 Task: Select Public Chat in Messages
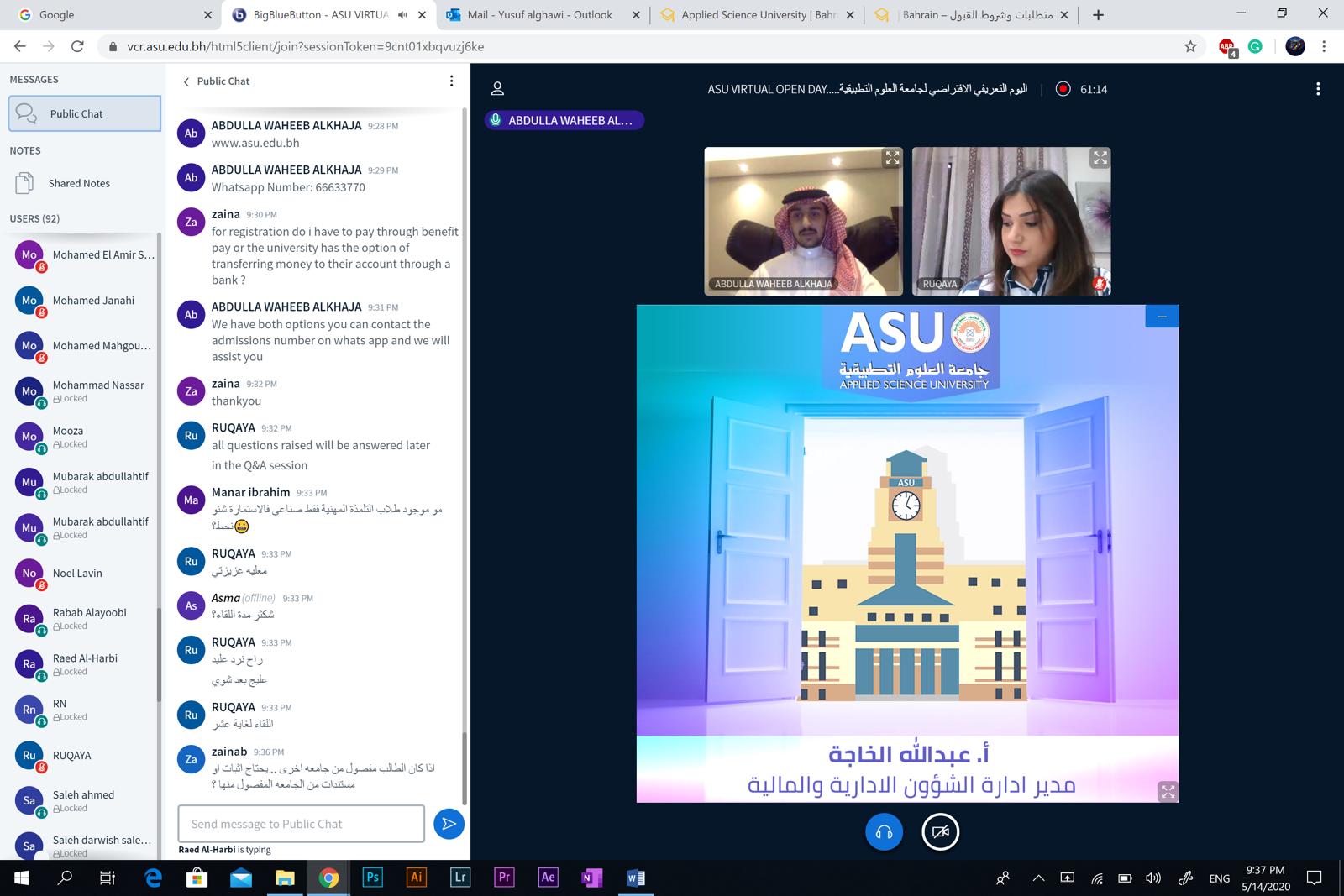[84, 113]
